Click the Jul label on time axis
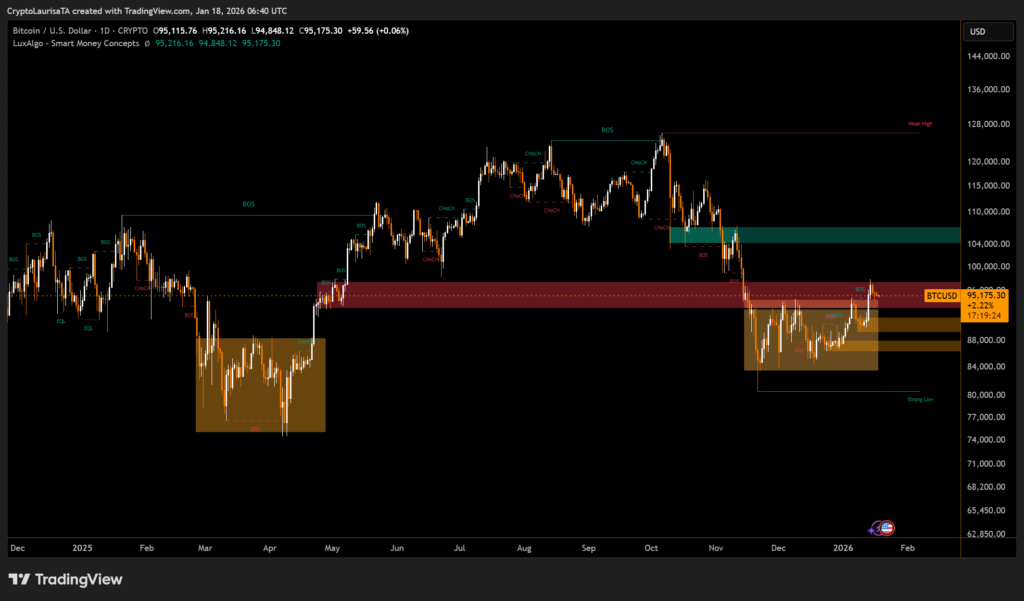This screenshot has height=601, width=1024. [x=460, y=548]
